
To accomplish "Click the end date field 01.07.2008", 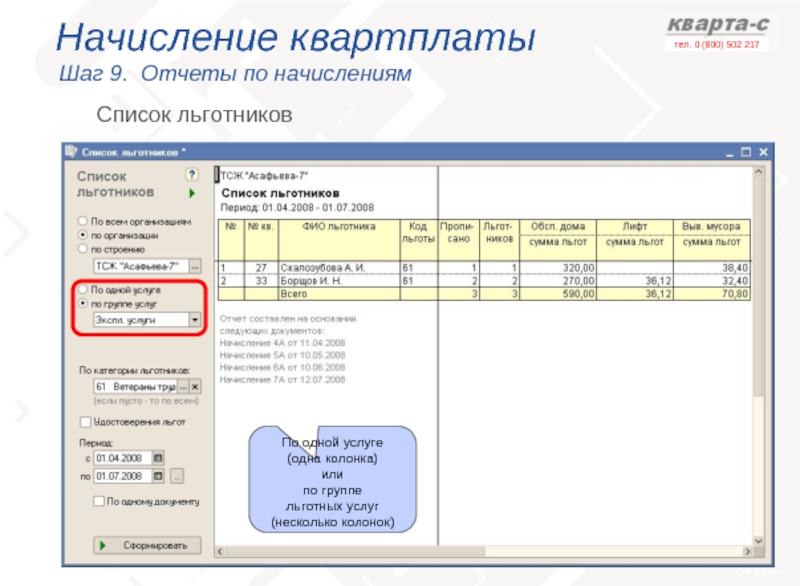I will tap(123, 476).
